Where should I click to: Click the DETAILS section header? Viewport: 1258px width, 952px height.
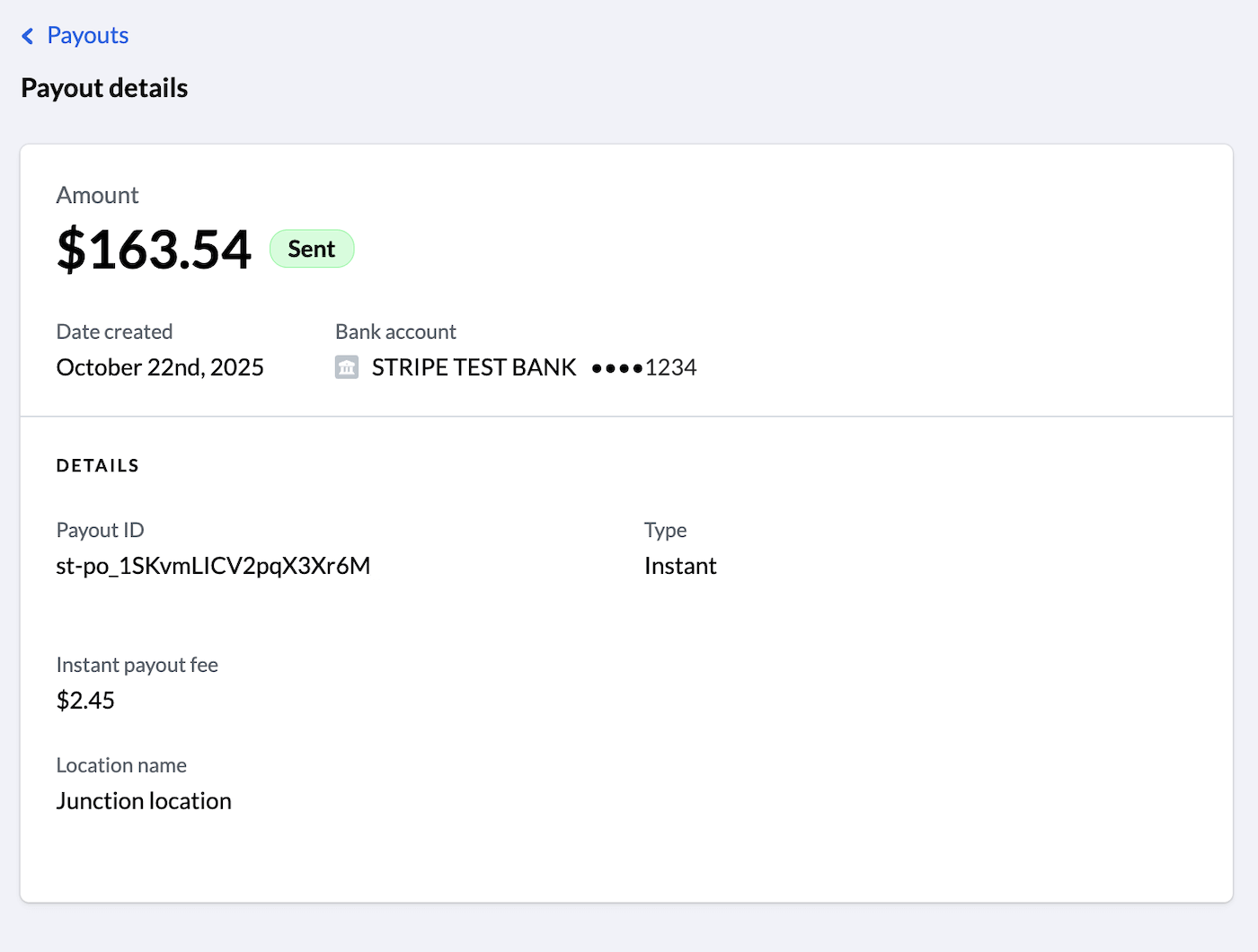pos(97,465)
